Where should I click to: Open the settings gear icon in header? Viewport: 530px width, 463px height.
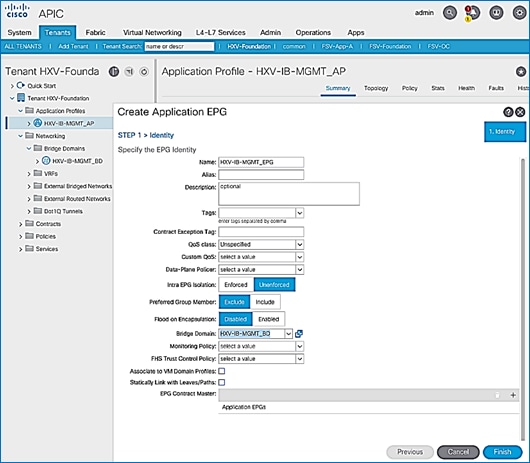(519, 13)
